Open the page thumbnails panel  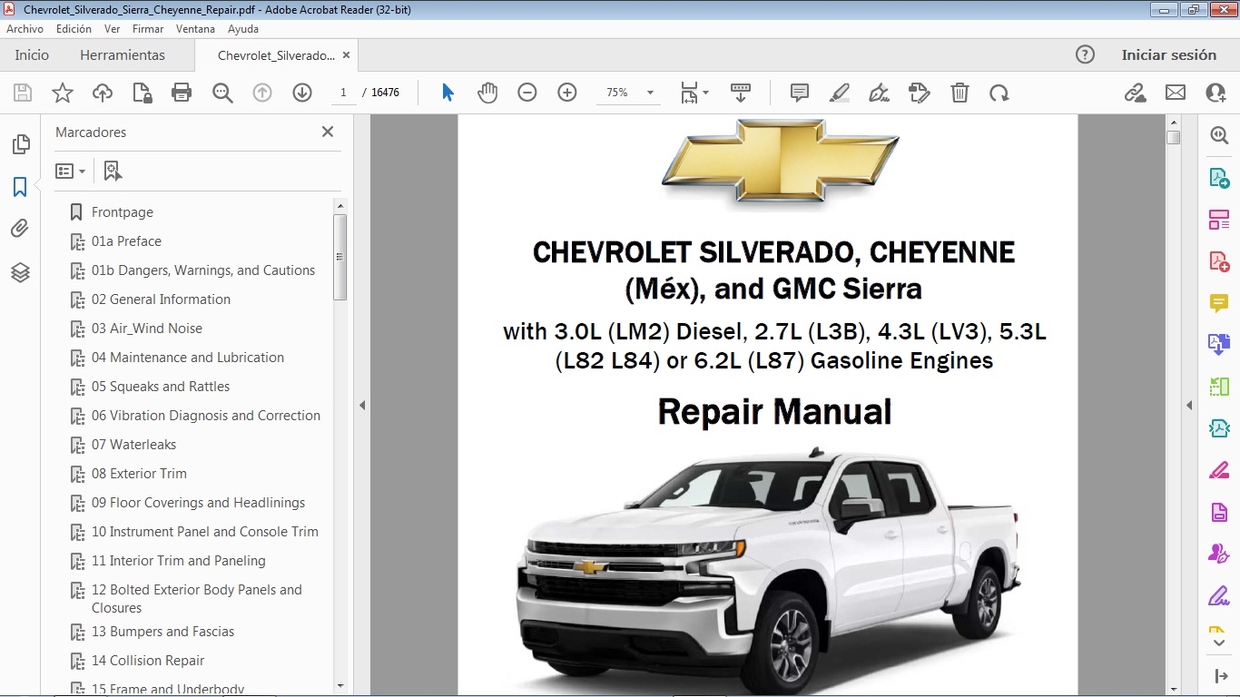click(21, 143)
